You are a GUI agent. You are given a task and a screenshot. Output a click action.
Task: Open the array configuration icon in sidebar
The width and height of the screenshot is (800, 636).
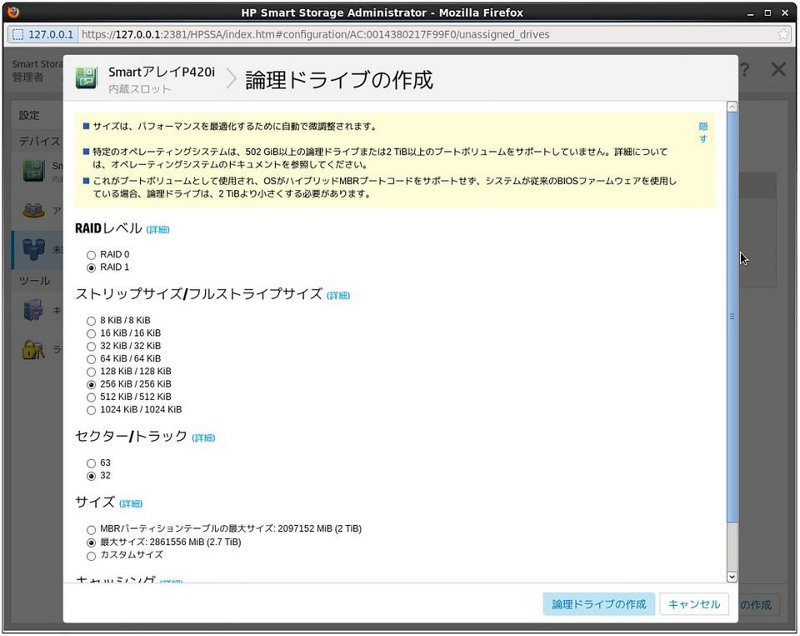33,209
